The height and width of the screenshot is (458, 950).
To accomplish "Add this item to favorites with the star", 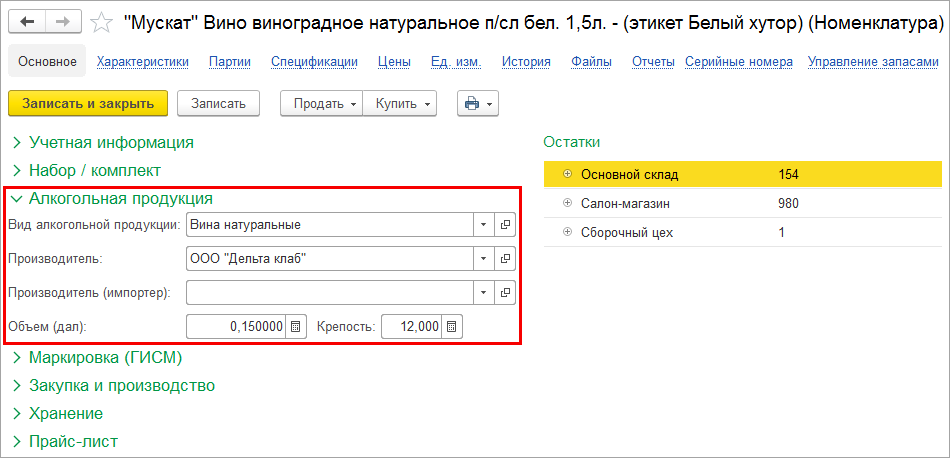I will (101, 22).
